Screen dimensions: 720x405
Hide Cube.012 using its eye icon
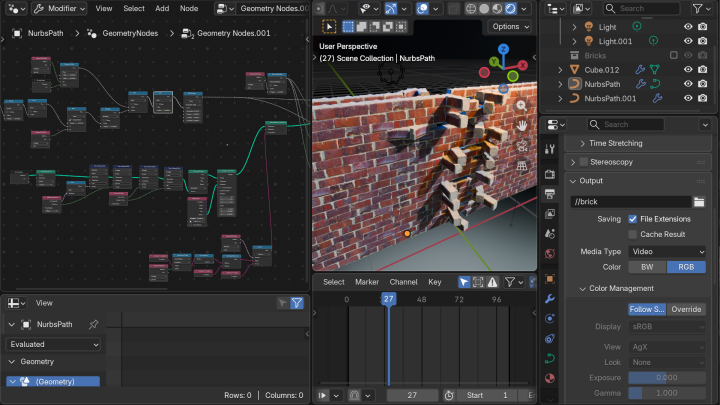[x=688, y=70]
